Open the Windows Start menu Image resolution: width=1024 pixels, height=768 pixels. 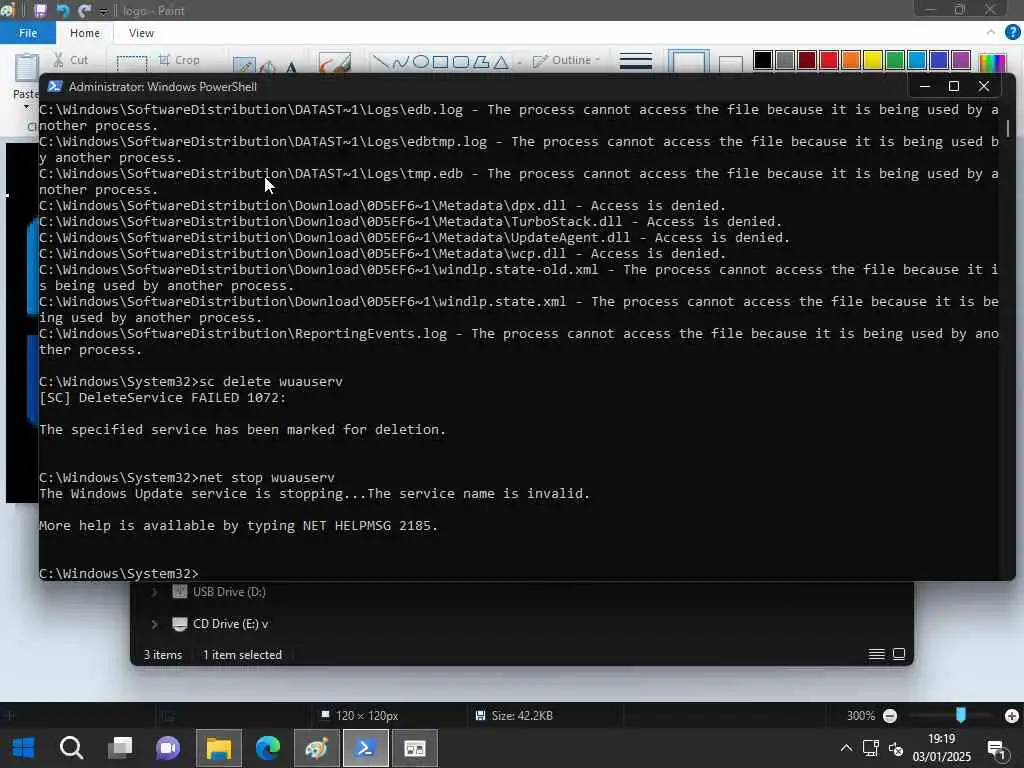24,748
